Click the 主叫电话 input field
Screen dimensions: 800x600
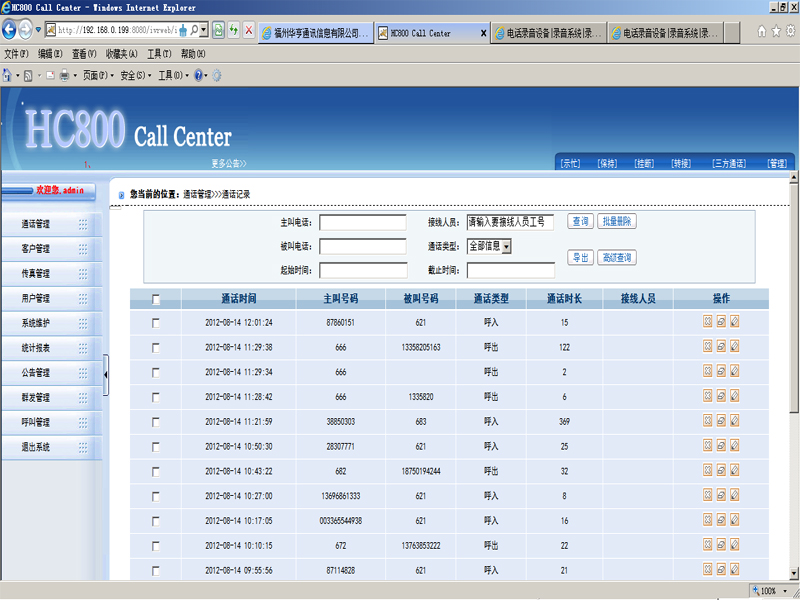[362, 222]
